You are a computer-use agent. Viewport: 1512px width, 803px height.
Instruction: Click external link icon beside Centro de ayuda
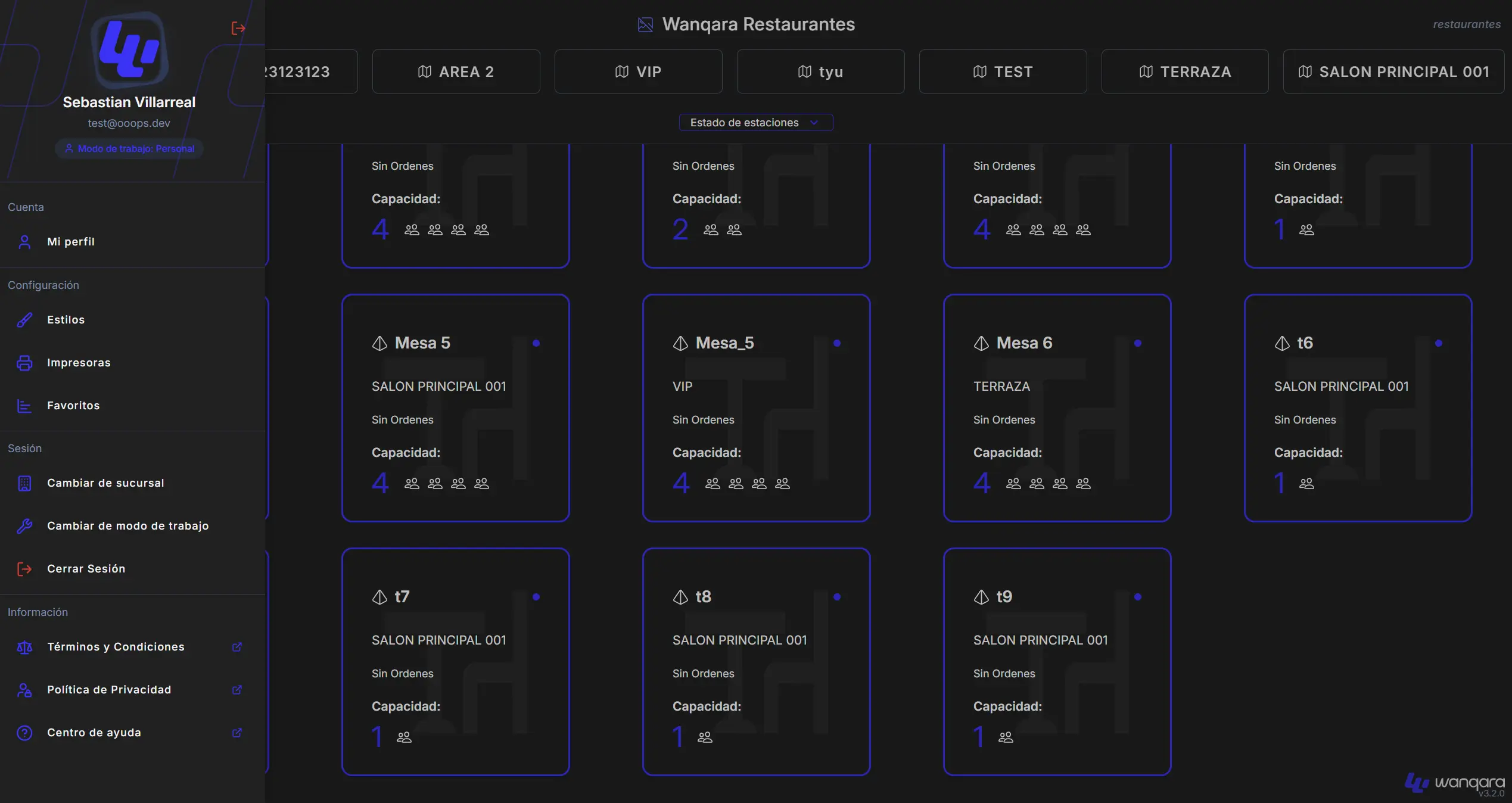[x=237, y=733]
